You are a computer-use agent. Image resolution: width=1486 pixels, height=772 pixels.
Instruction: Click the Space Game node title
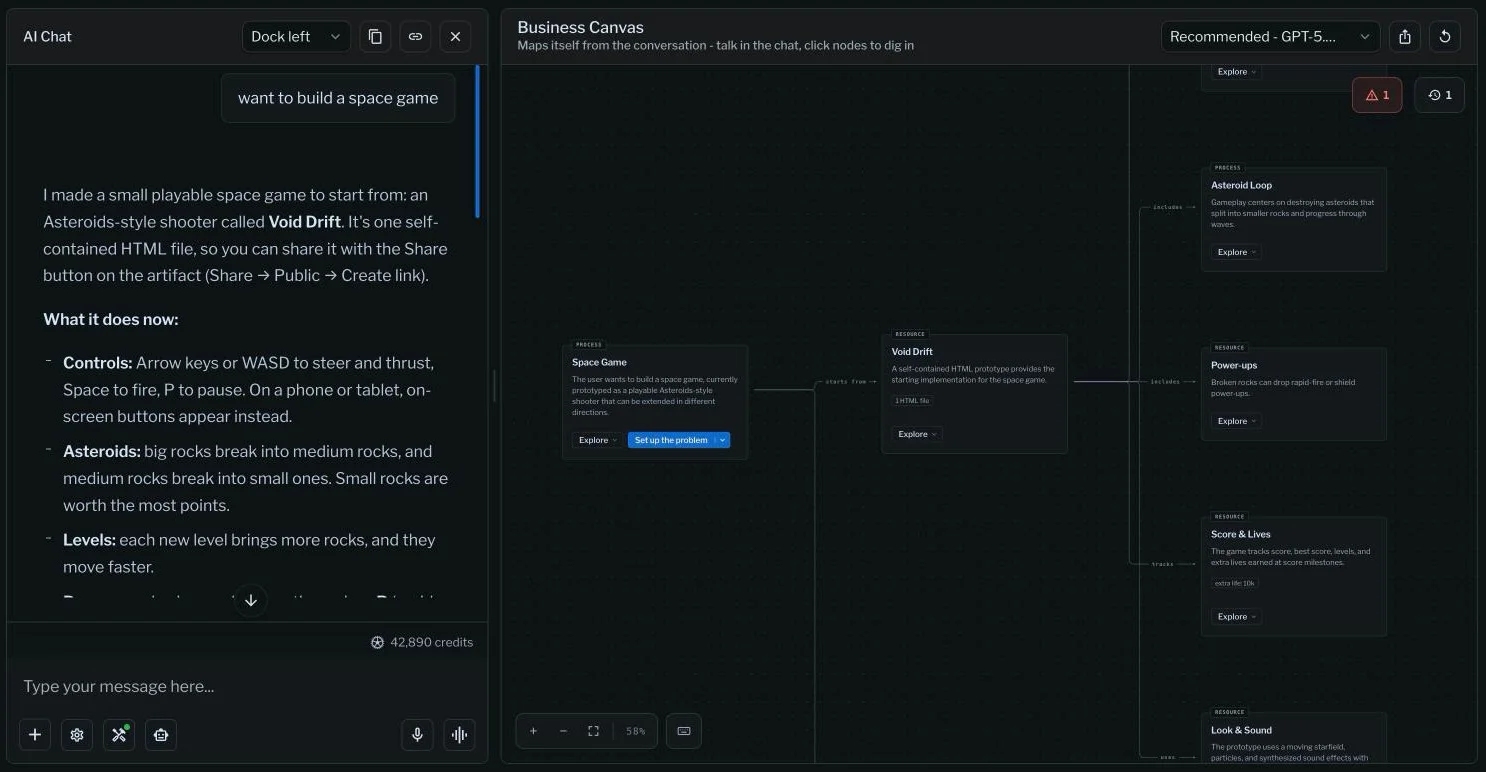(599, 362)
